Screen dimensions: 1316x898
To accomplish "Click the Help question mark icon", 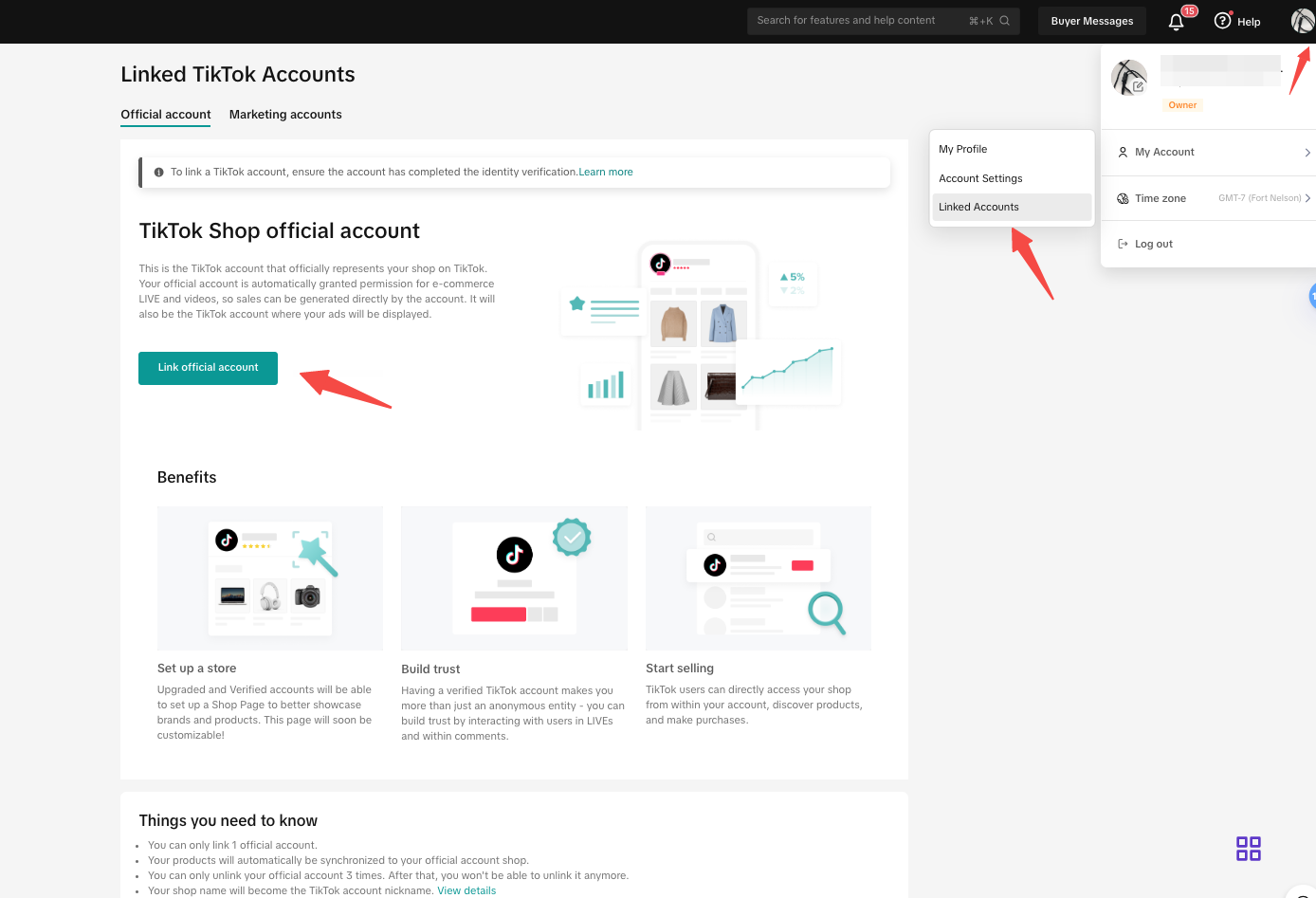I will pos(1222,21).
